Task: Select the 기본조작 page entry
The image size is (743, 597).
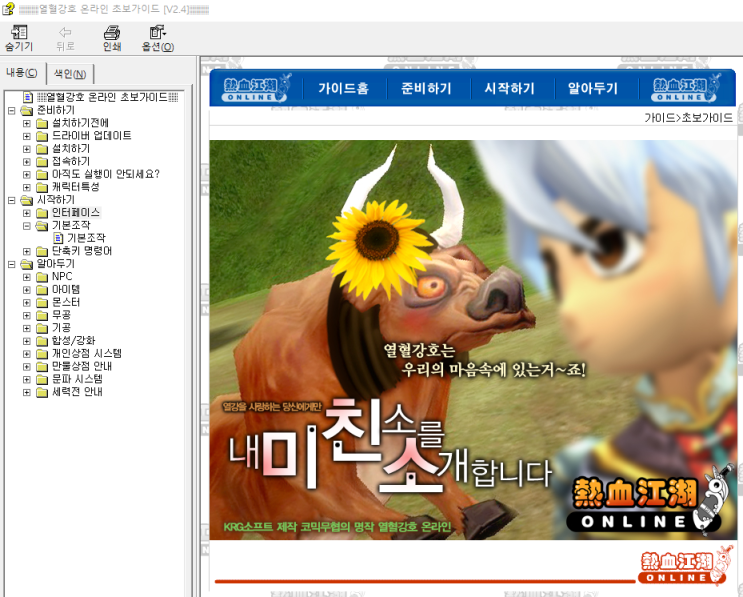Action: pos(86,238)
